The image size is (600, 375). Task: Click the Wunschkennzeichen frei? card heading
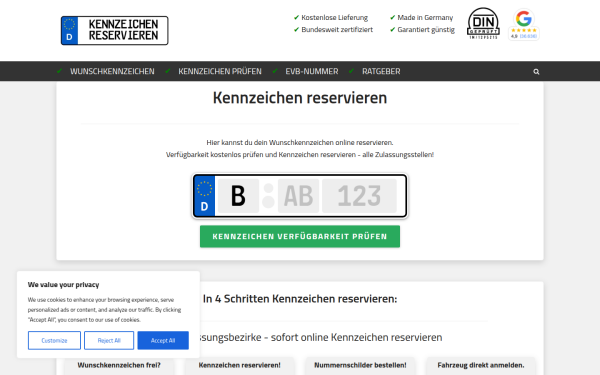(119, 365)
